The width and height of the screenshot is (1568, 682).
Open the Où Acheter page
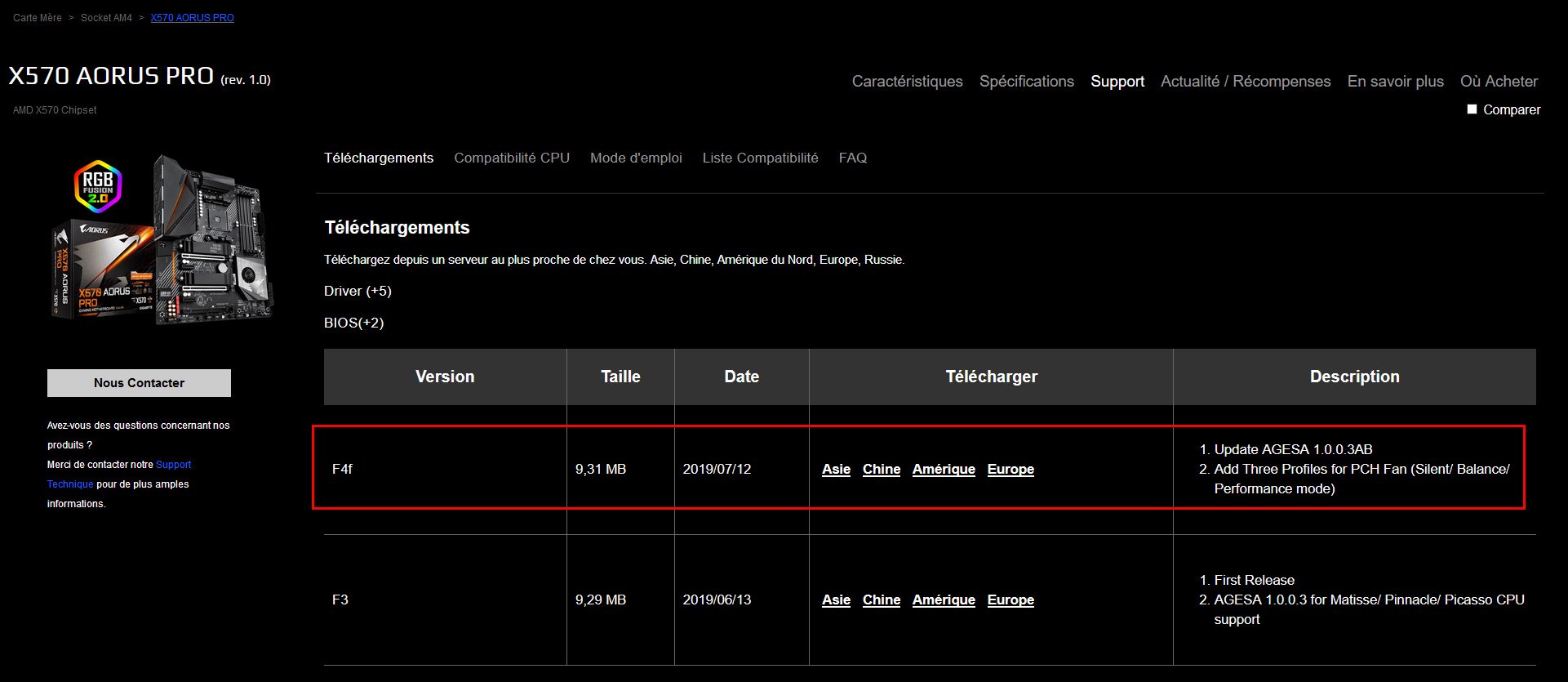click(1498, 82)
